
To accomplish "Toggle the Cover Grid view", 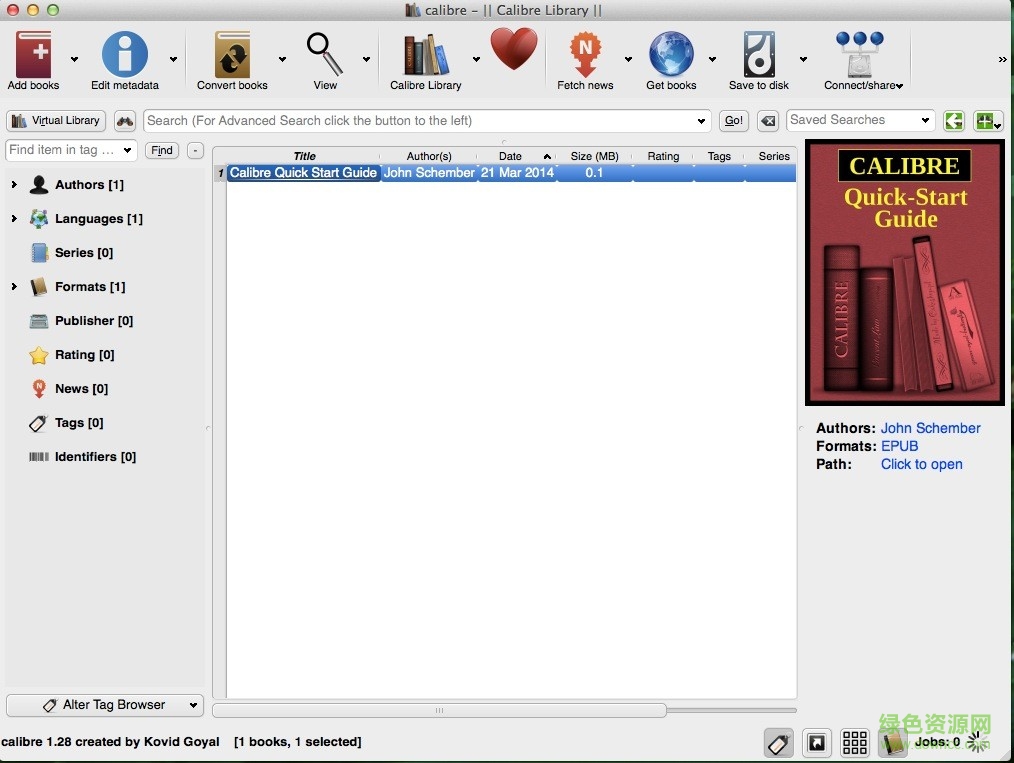I will coord(854,743).
